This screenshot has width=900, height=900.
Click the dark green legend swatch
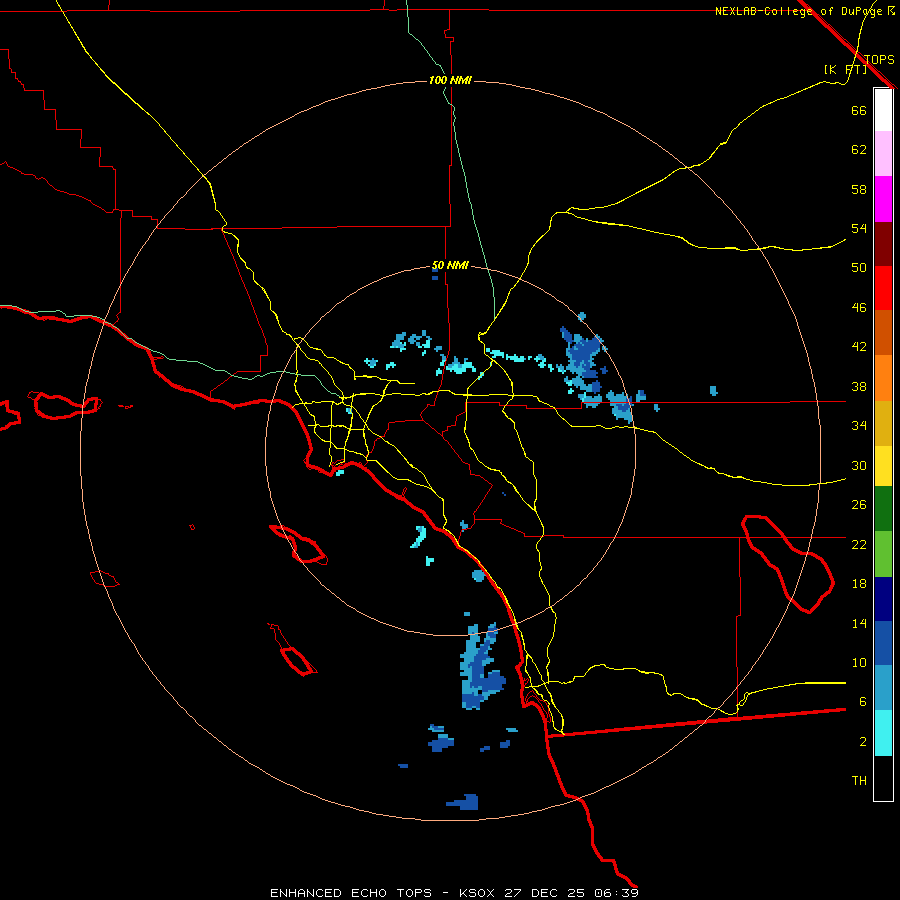pyautogui.click(x=883, y=509)
